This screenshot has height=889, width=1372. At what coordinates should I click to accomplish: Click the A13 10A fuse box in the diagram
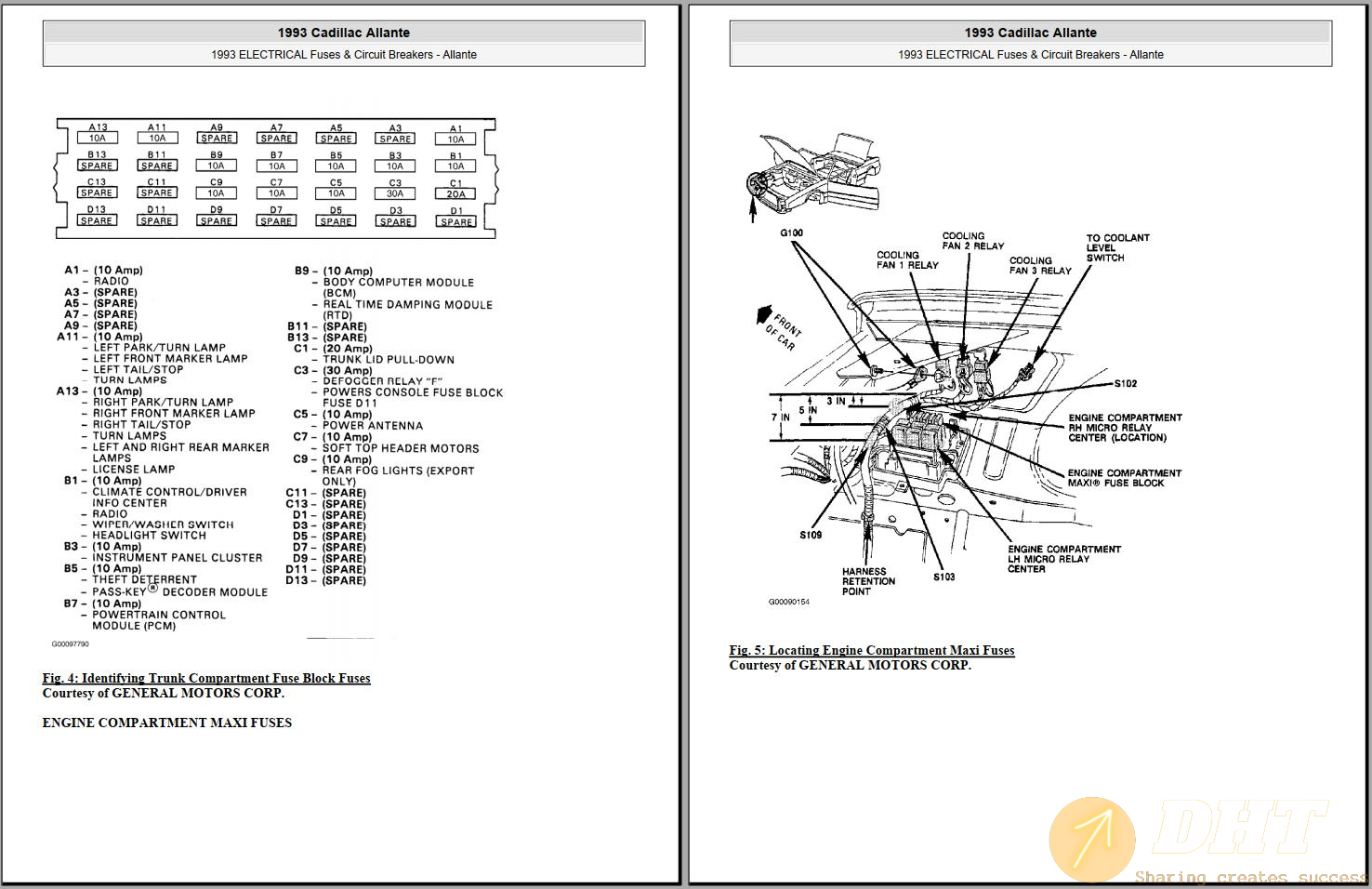[98, 139]
